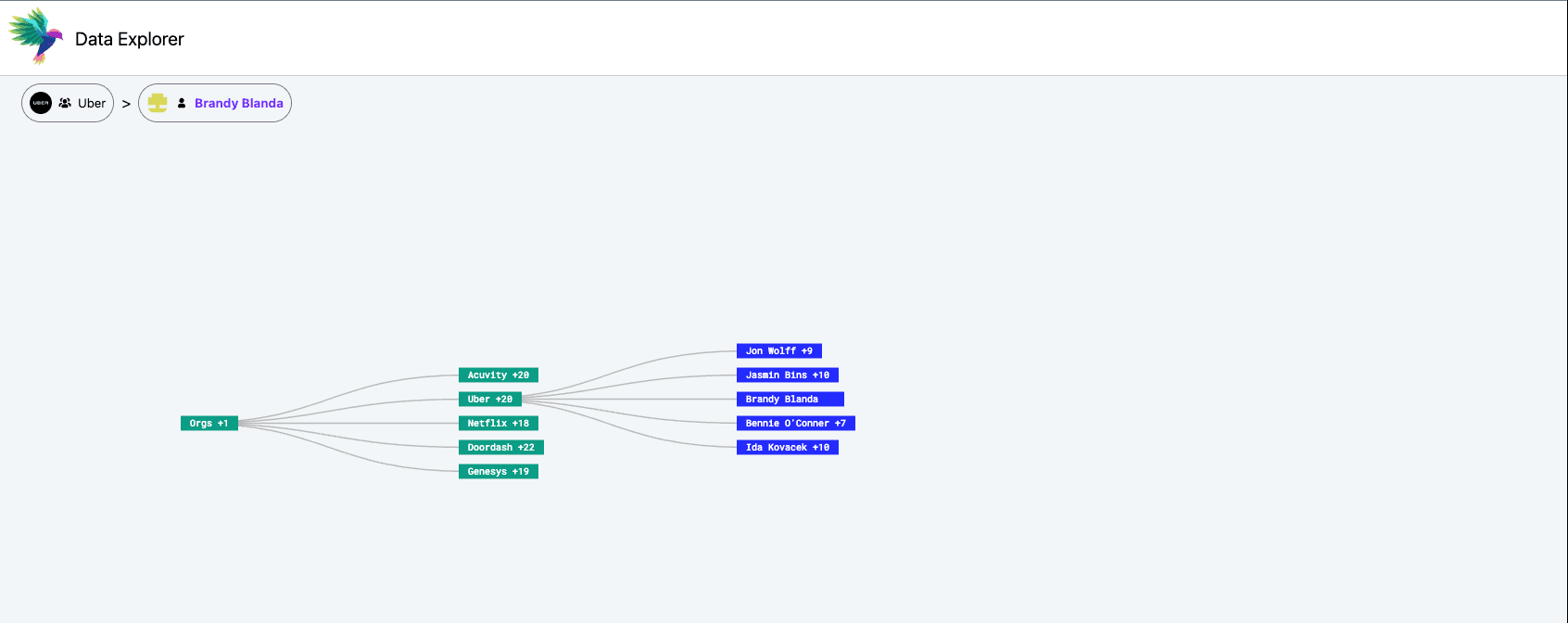Screen dimensions: 1568x623
Task: Click the breadcrumb separator arrow
Action: [126, 104]
